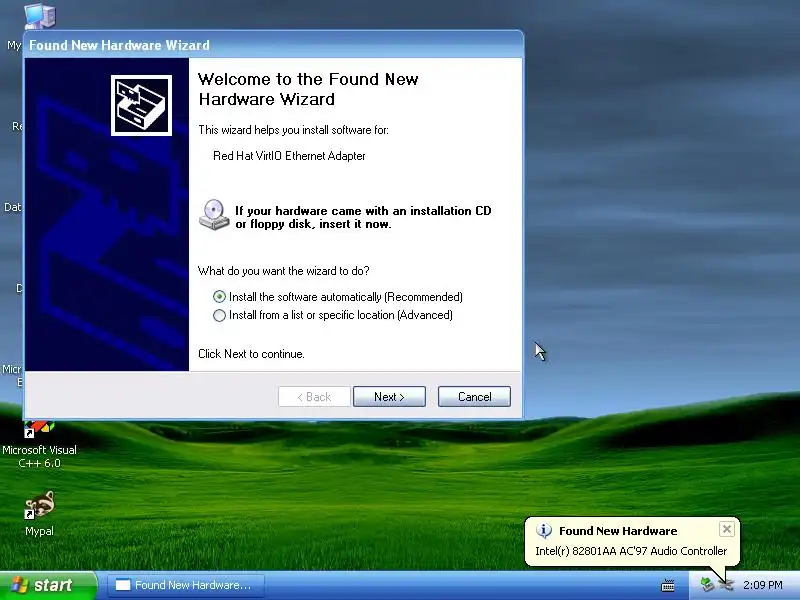Viewport: 800px width, 600px height.
Task: Close the Found New Hardware balloon
Action: click(727, 529)
